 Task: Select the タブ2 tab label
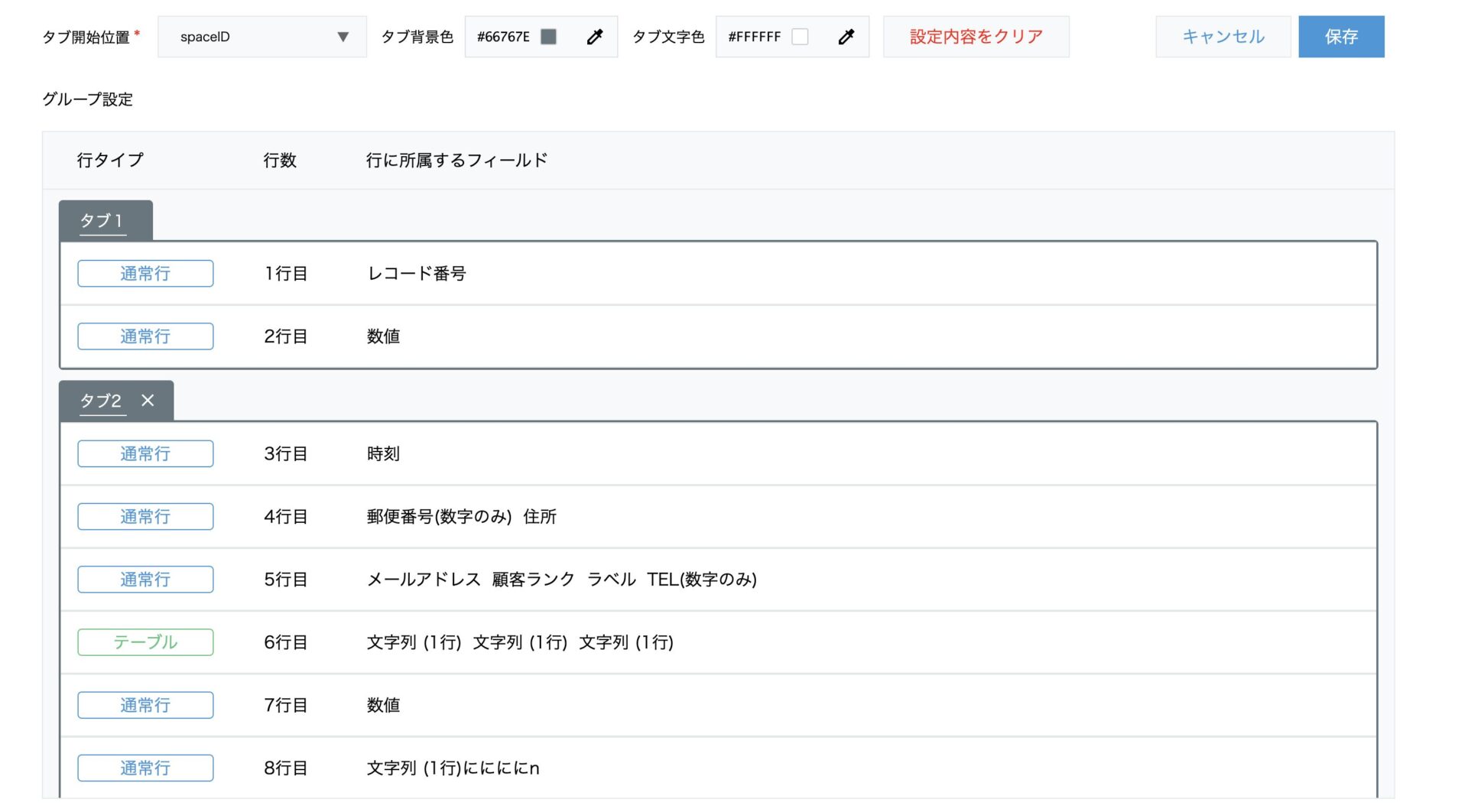100,400
